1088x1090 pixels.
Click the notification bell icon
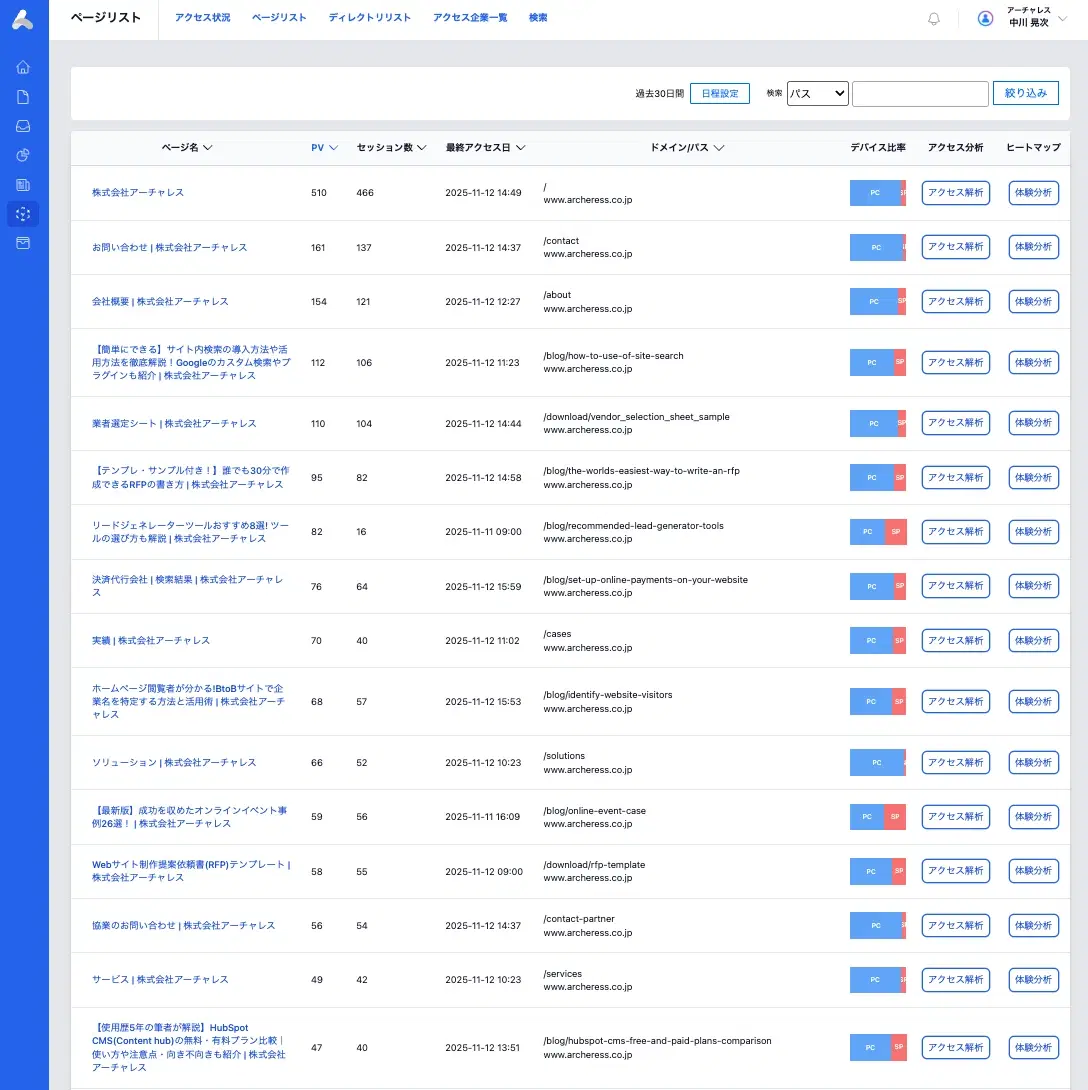pyautogui.click(x=934, y=19)
